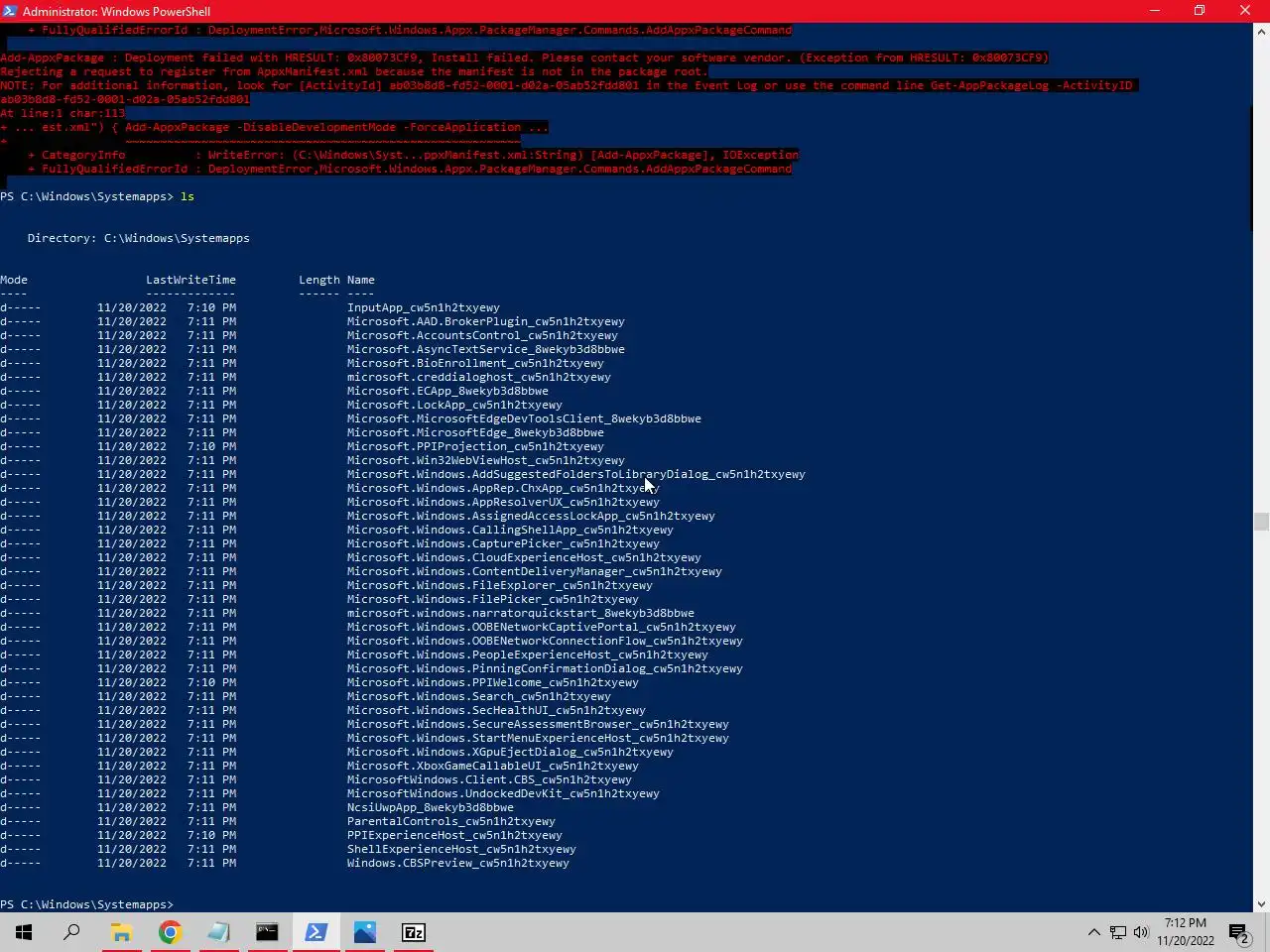Close the PowerShell window
This screenshot has height=952, width=1270.
tap(1245, 11)
